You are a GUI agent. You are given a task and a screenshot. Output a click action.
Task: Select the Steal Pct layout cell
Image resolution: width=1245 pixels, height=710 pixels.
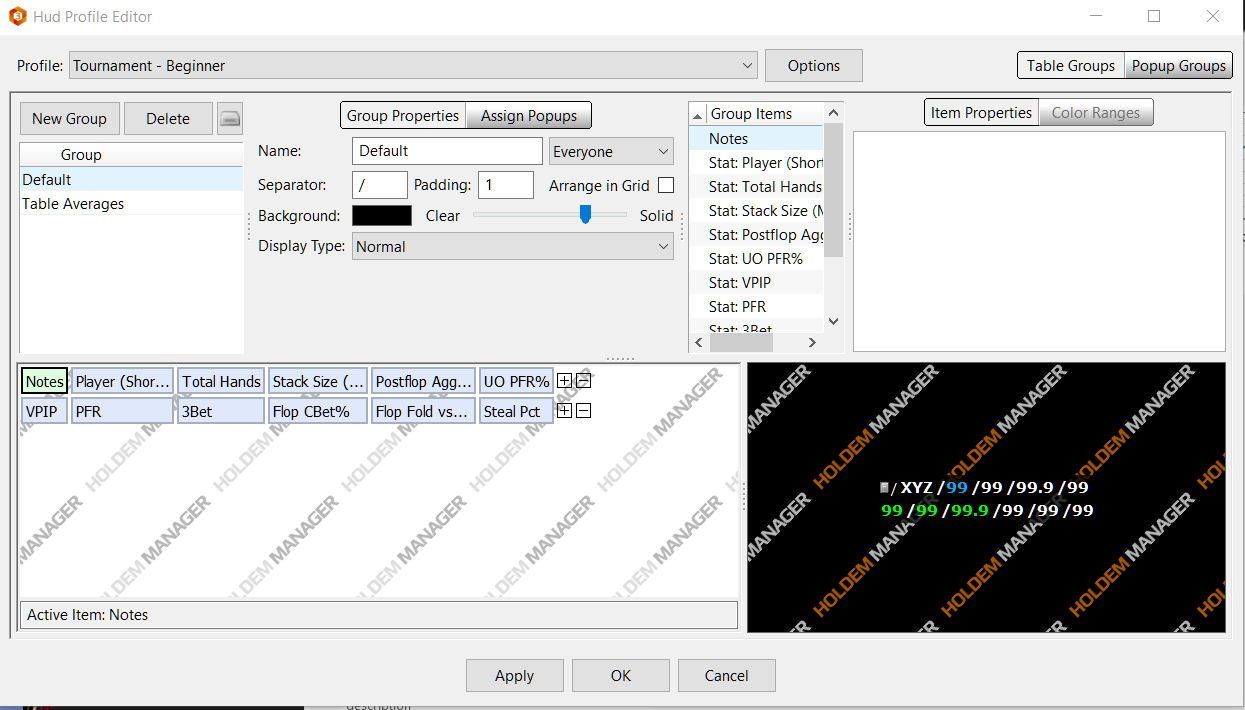[x=516, y=411]
